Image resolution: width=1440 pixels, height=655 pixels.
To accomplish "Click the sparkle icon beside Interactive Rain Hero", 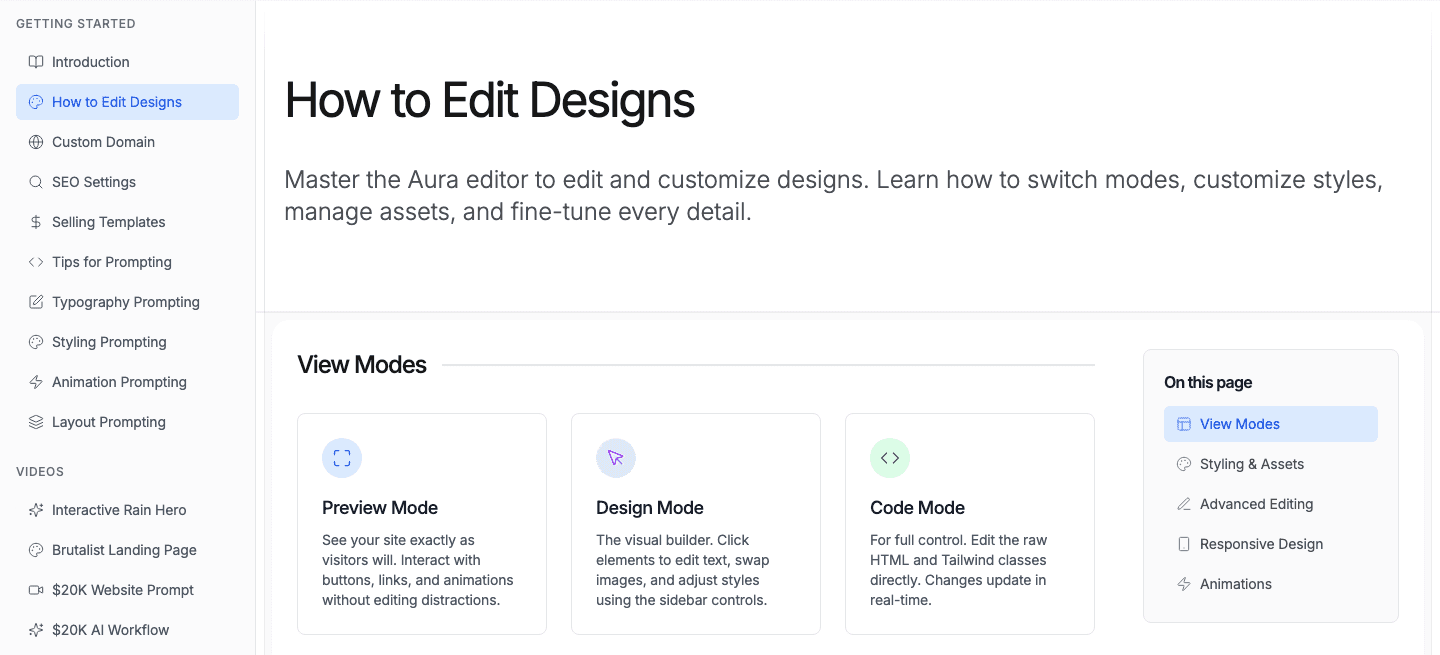I will pos(36,510).
